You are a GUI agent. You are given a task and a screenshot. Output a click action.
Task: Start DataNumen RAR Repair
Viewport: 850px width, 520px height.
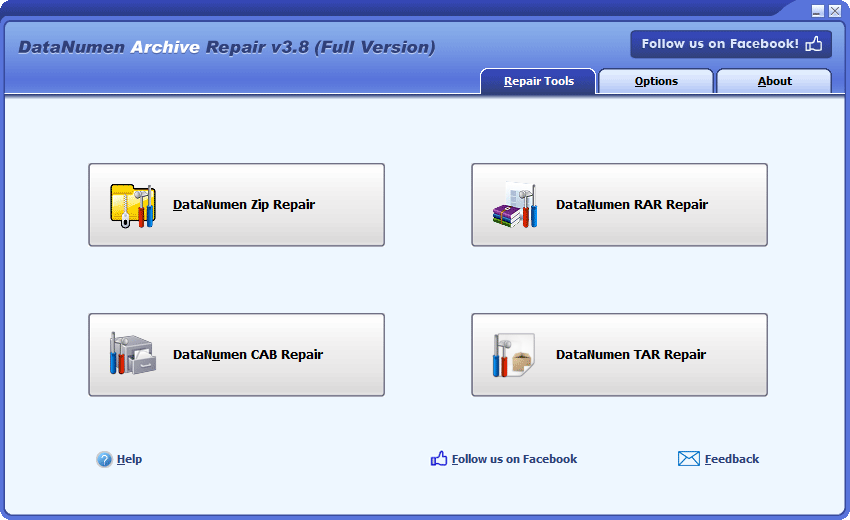click(x=631, y=205)
